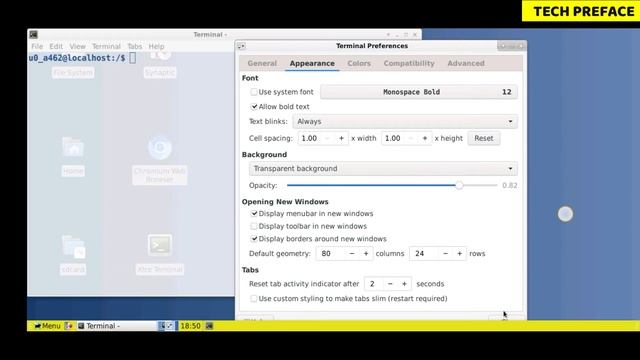Click the Reset cell spacing button

tap(484, 138)
